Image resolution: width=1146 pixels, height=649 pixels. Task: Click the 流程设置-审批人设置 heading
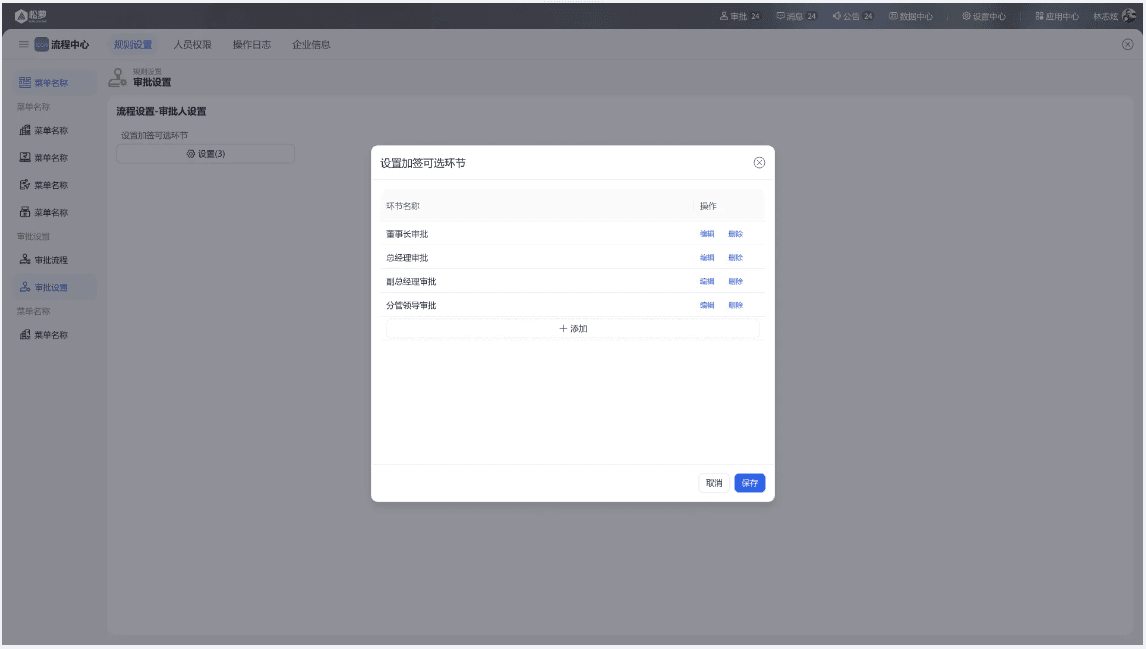[161, 111]
